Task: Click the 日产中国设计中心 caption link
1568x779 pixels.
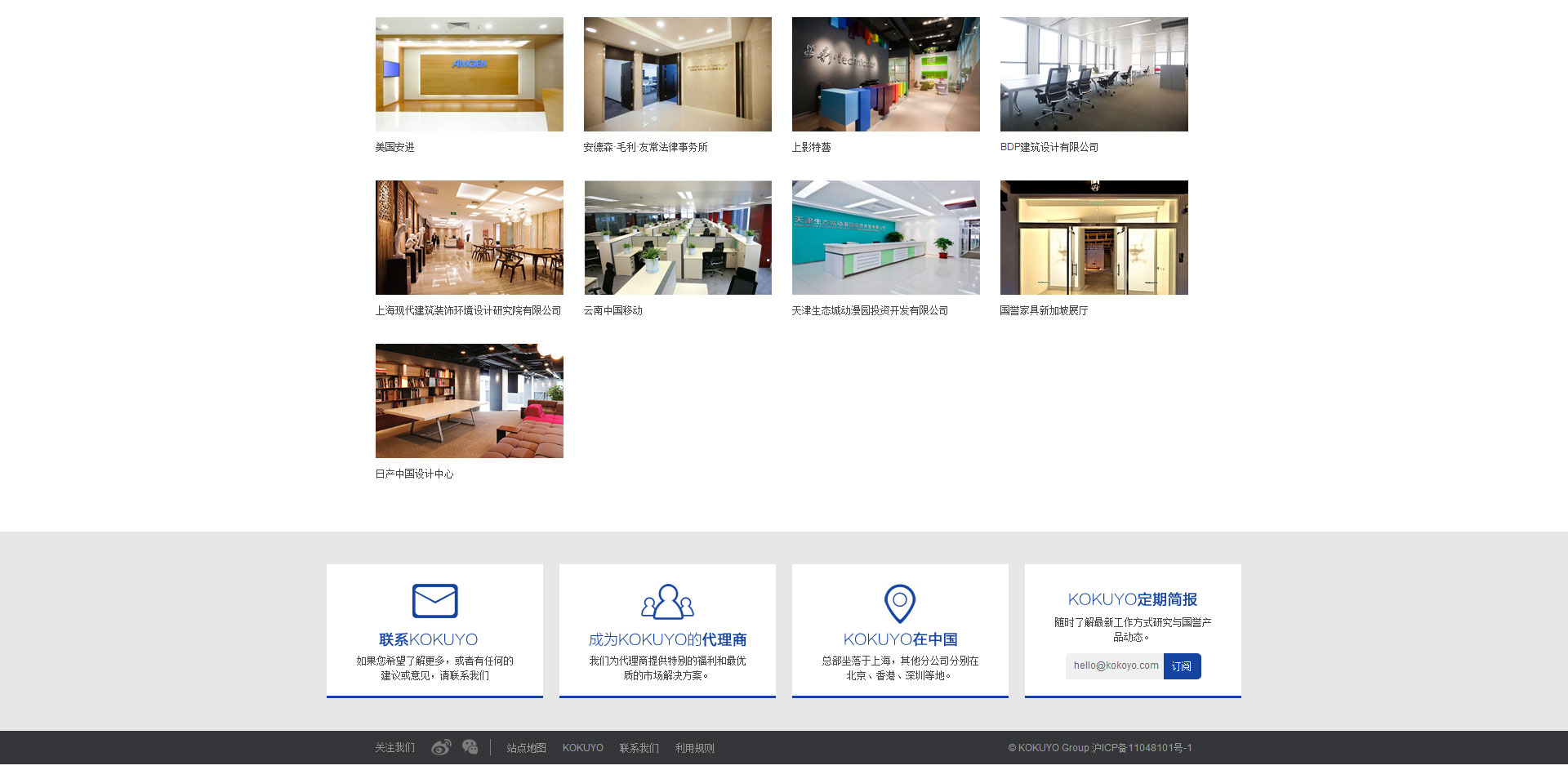Action: point(415,474)
